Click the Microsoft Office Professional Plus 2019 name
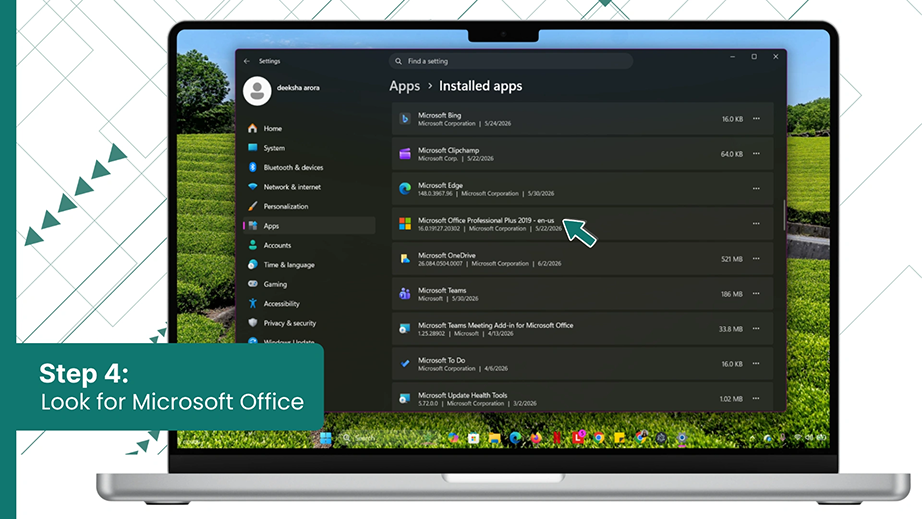The width and height of the screenshot is (922, 519). [x=486, y=220]
